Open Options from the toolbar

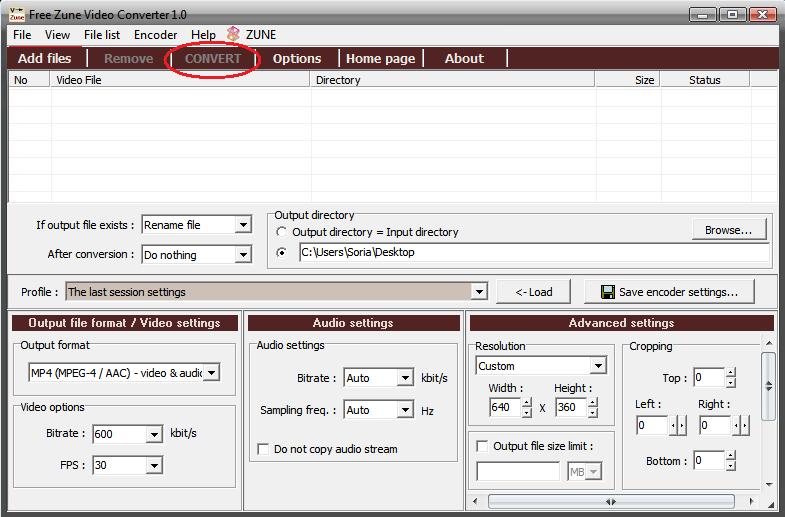point(297,58)
